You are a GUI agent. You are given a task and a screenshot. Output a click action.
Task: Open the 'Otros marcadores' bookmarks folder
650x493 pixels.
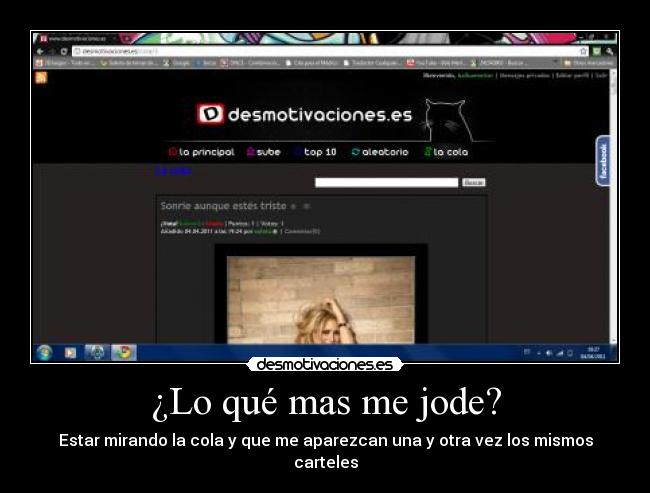(588, 63)
